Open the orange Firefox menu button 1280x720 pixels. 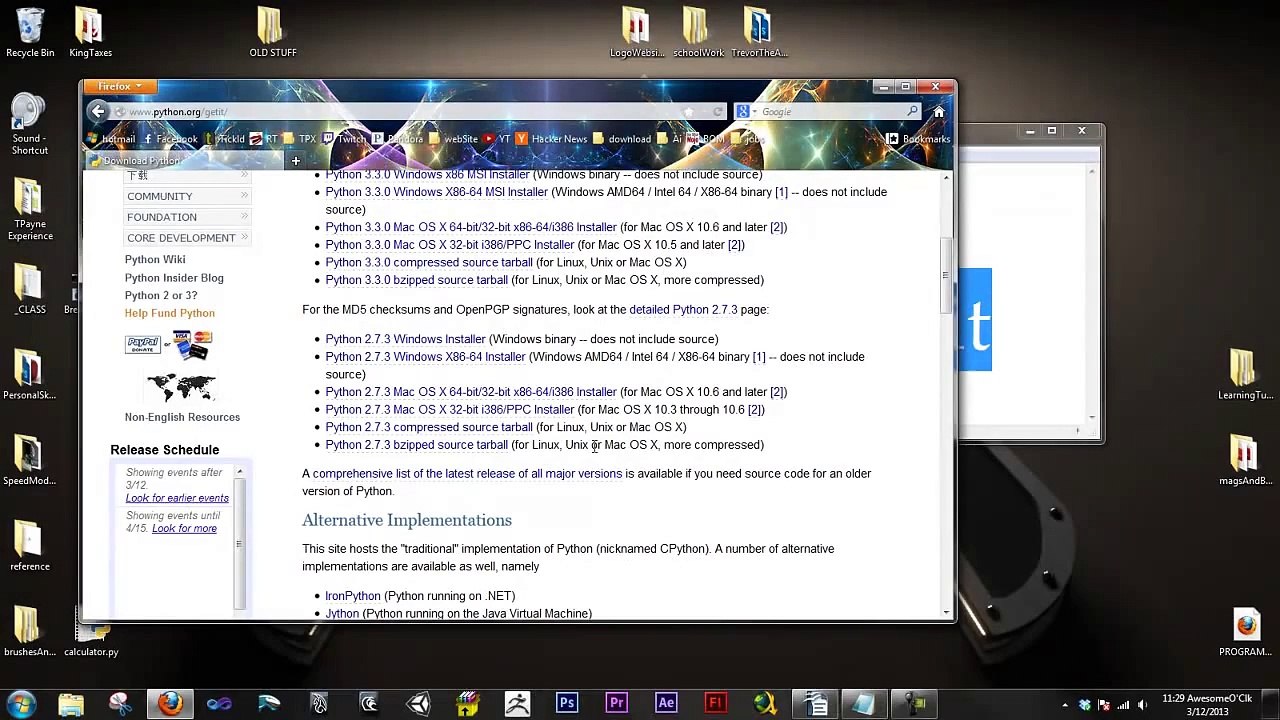click(x=120, y=87)
